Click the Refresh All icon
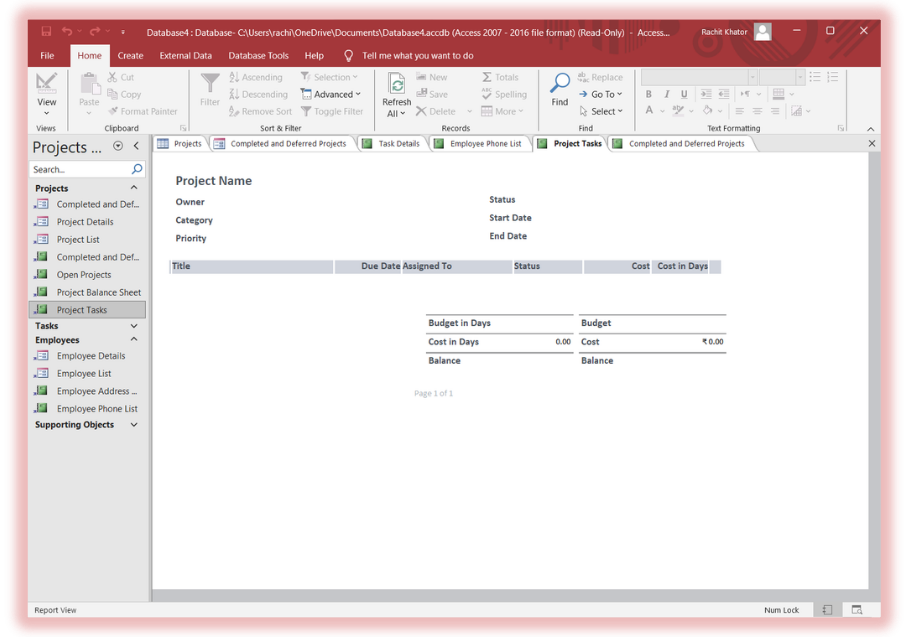This screenshot has height=637, width=908. coord(396,84)
